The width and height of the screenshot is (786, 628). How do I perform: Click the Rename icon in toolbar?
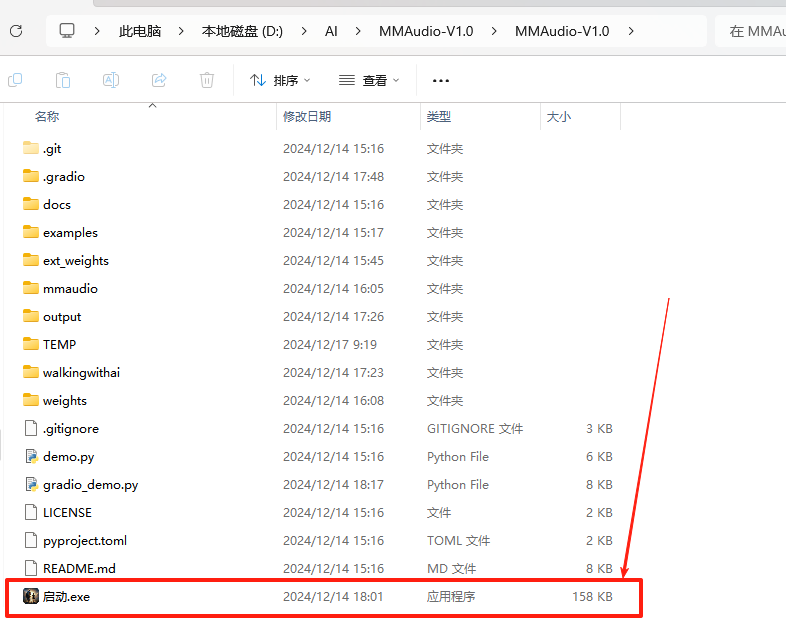(111, 80)
